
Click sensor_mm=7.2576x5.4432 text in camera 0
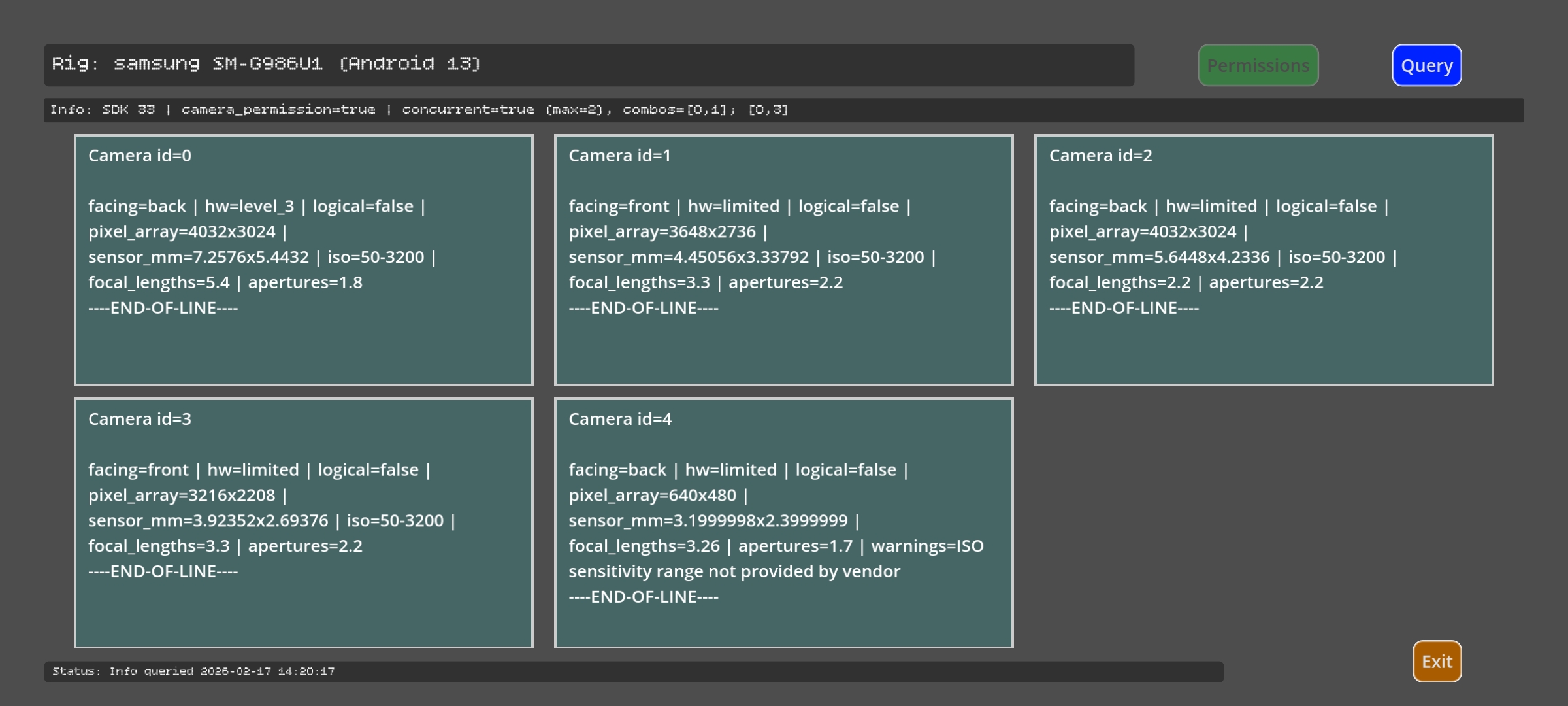(199, 258)
